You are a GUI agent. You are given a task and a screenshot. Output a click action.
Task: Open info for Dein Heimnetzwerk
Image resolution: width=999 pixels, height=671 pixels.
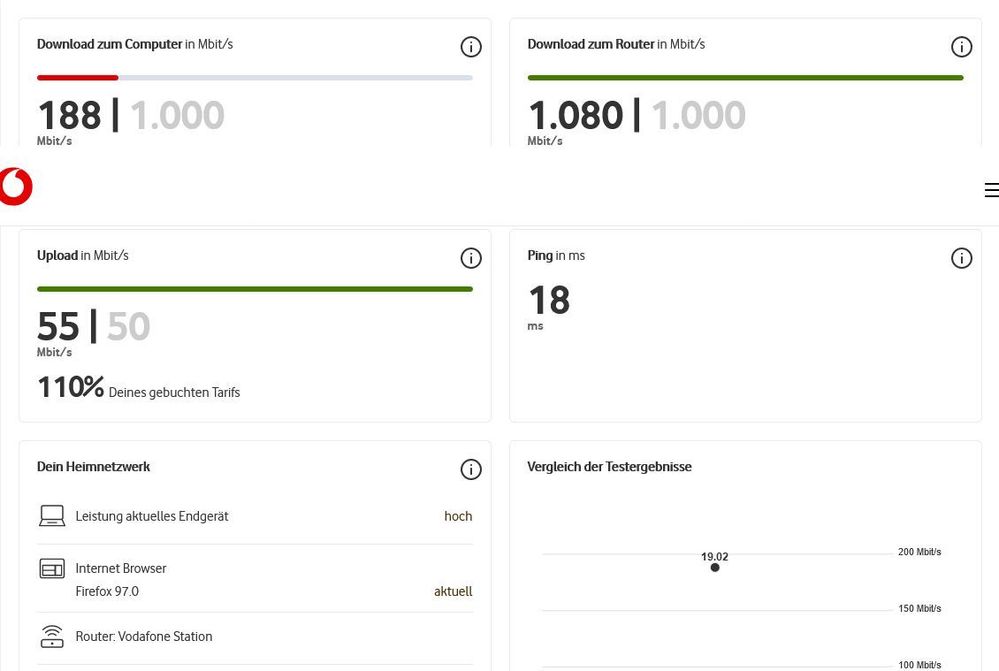click(471, 469)
